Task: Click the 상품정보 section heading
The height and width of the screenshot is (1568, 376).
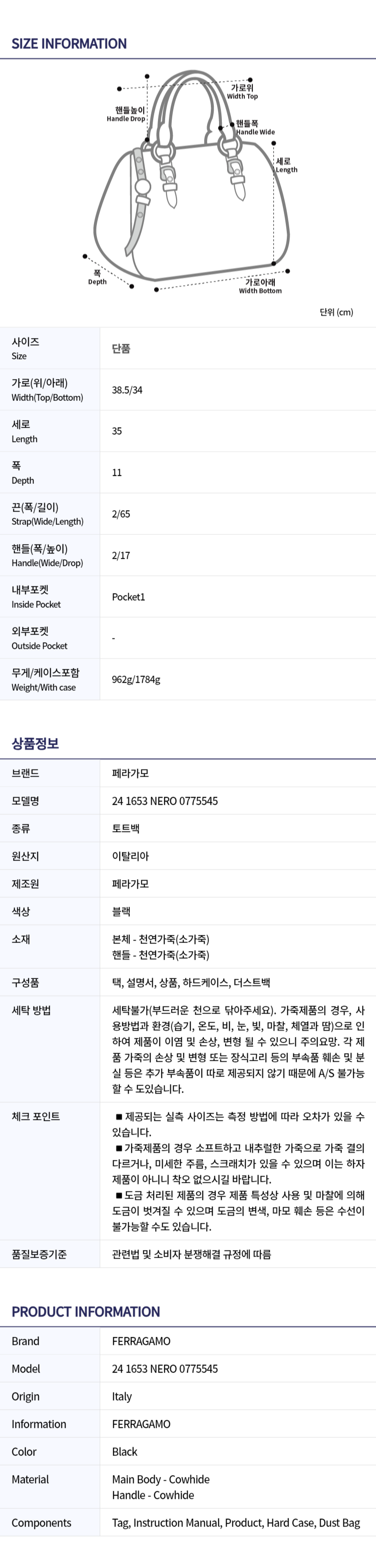Action: (x=35, y=743)
